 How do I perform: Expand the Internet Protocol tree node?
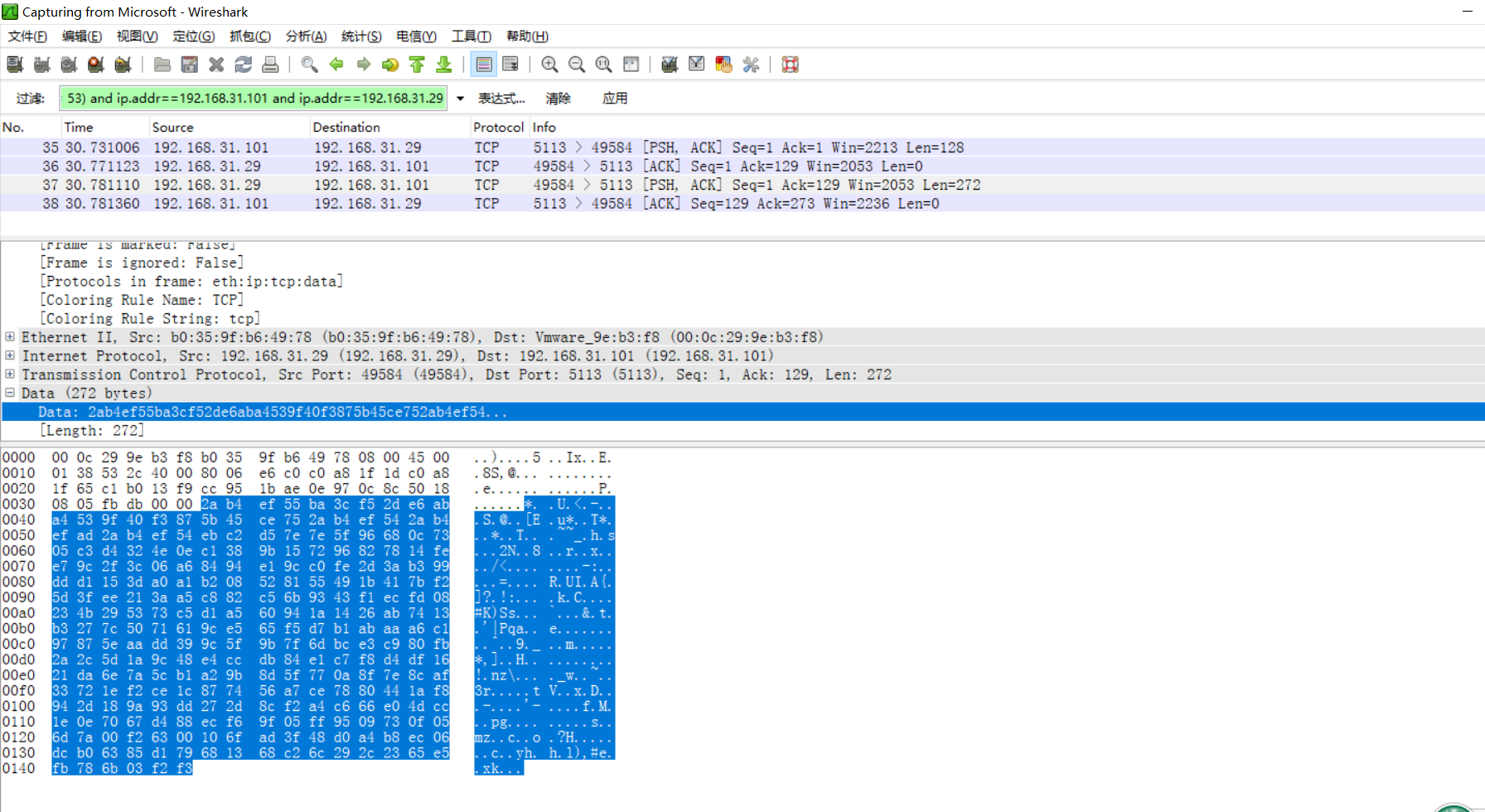pyautogui.click(x=10, y=355)
